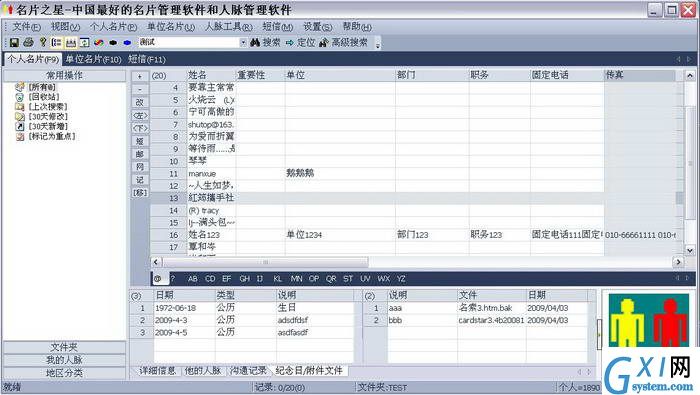Click the + add record button
This screenshot has height=395, width=700.
point(140,76)
